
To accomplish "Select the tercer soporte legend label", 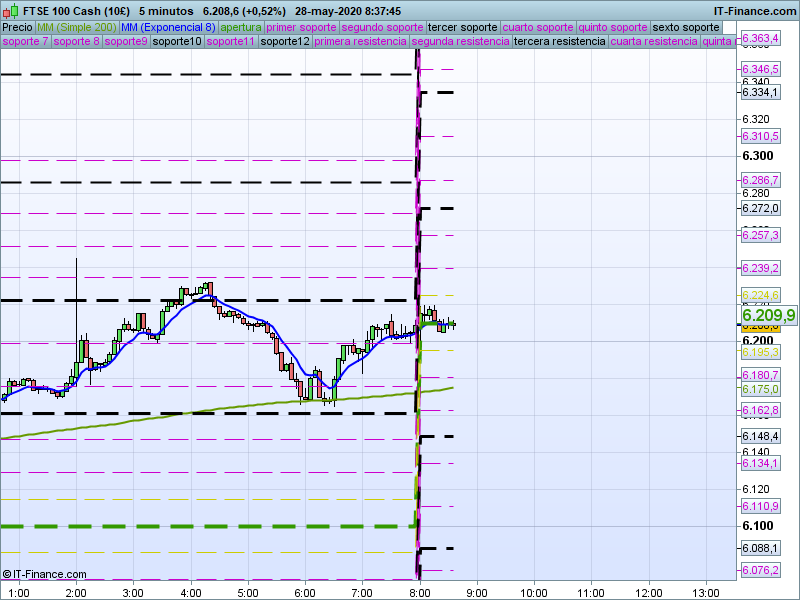I will click(462, 27).
